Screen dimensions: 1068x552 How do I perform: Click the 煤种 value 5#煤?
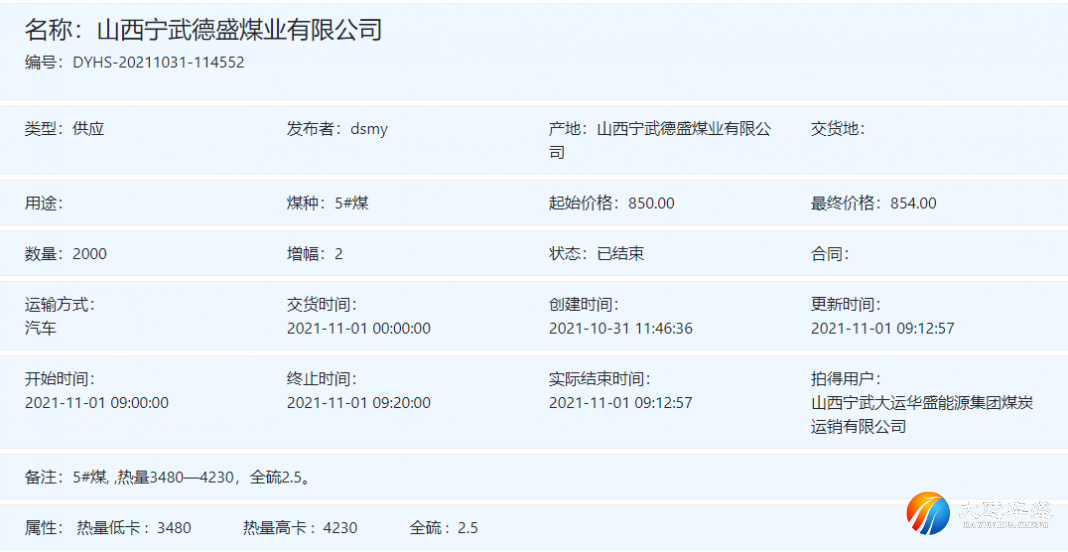coord(352,203)
